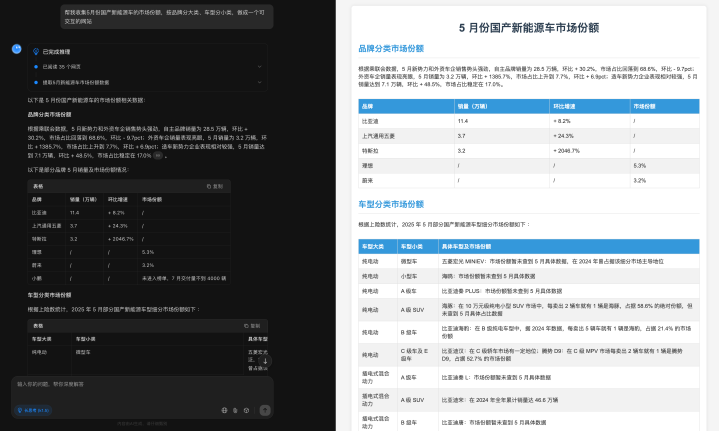The height and width of the screenshot is (431, 719).
Task: Click the user prompt message bubble
Action: (167, 17)
